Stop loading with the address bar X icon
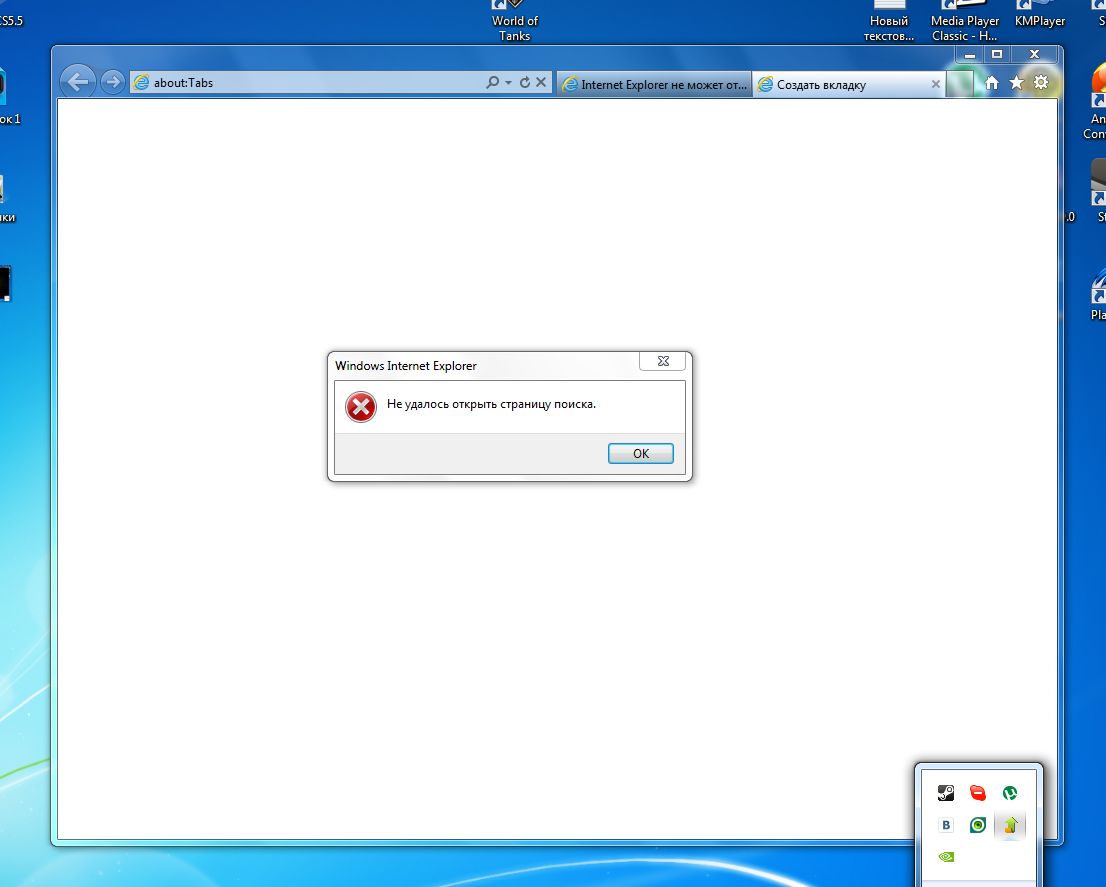This screenshot has width=1106, height=887. coord(541,82)
